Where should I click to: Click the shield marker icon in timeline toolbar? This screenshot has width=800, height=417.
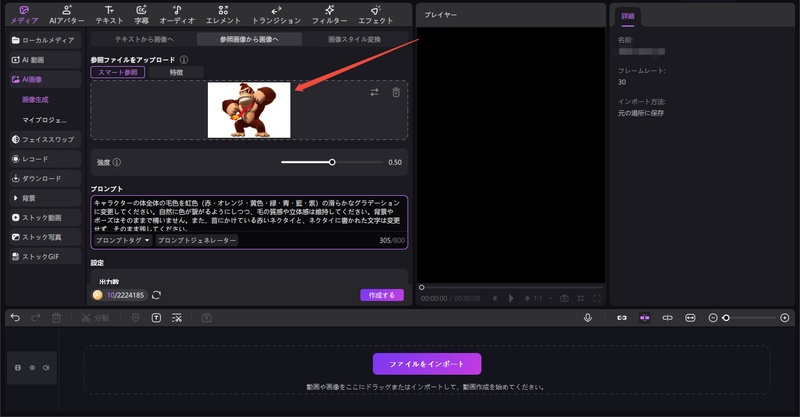pos(135,317)
